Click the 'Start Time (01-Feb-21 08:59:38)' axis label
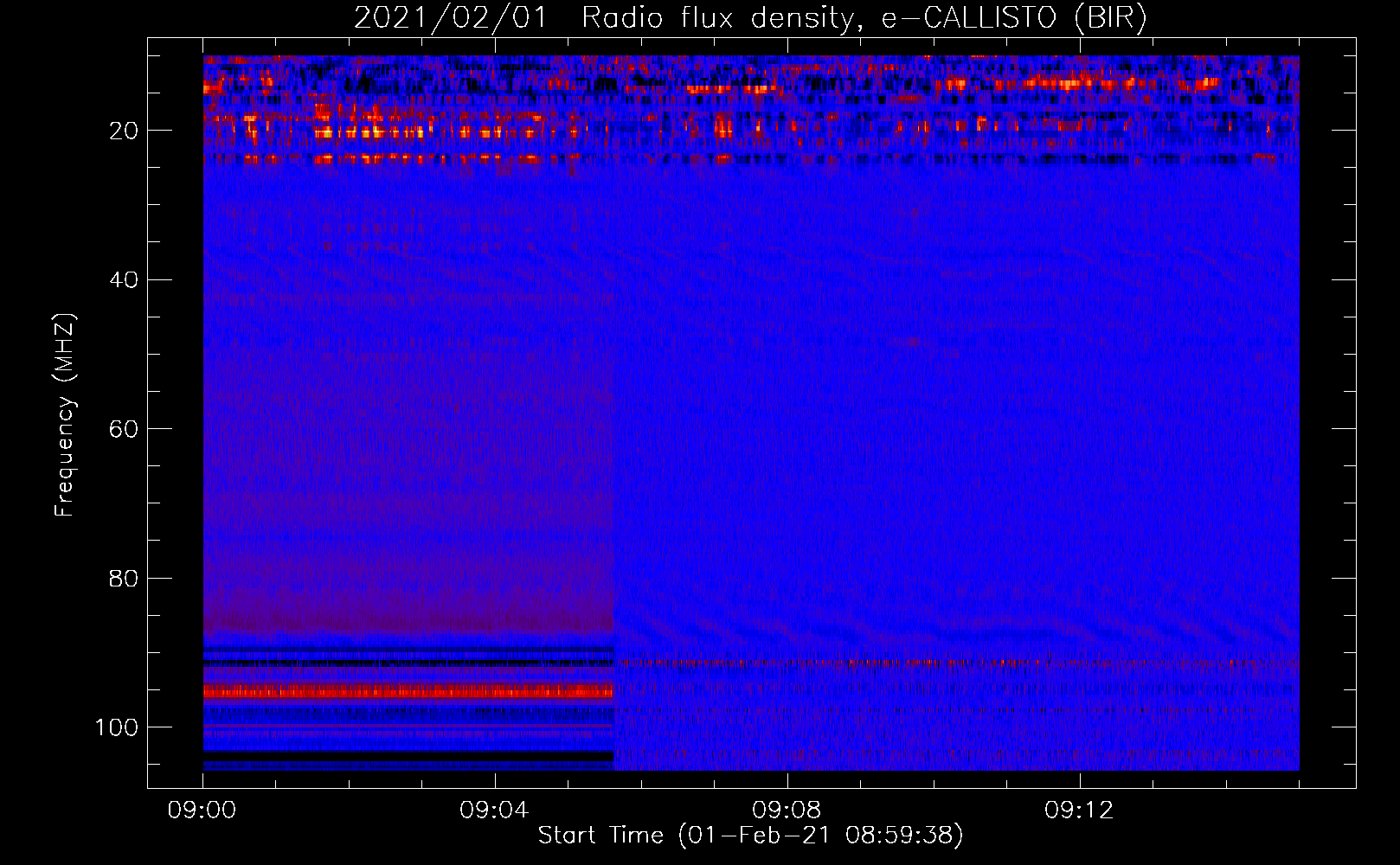This screenshot has height=865, width=1400. click(750, 836)
